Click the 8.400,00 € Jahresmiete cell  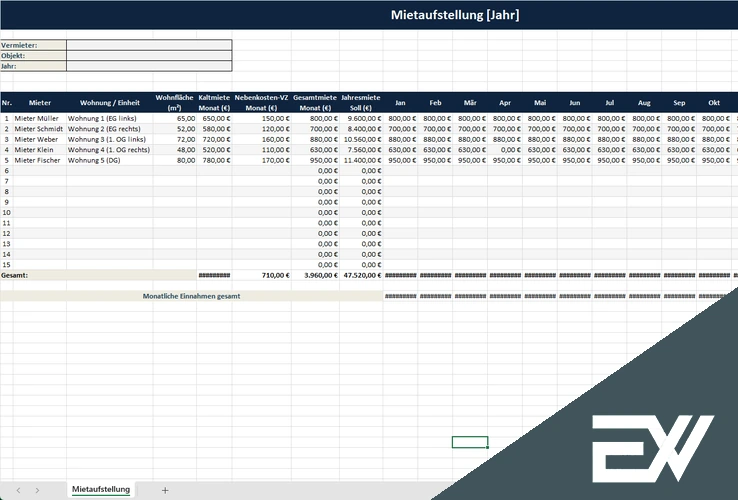(361, 129)
